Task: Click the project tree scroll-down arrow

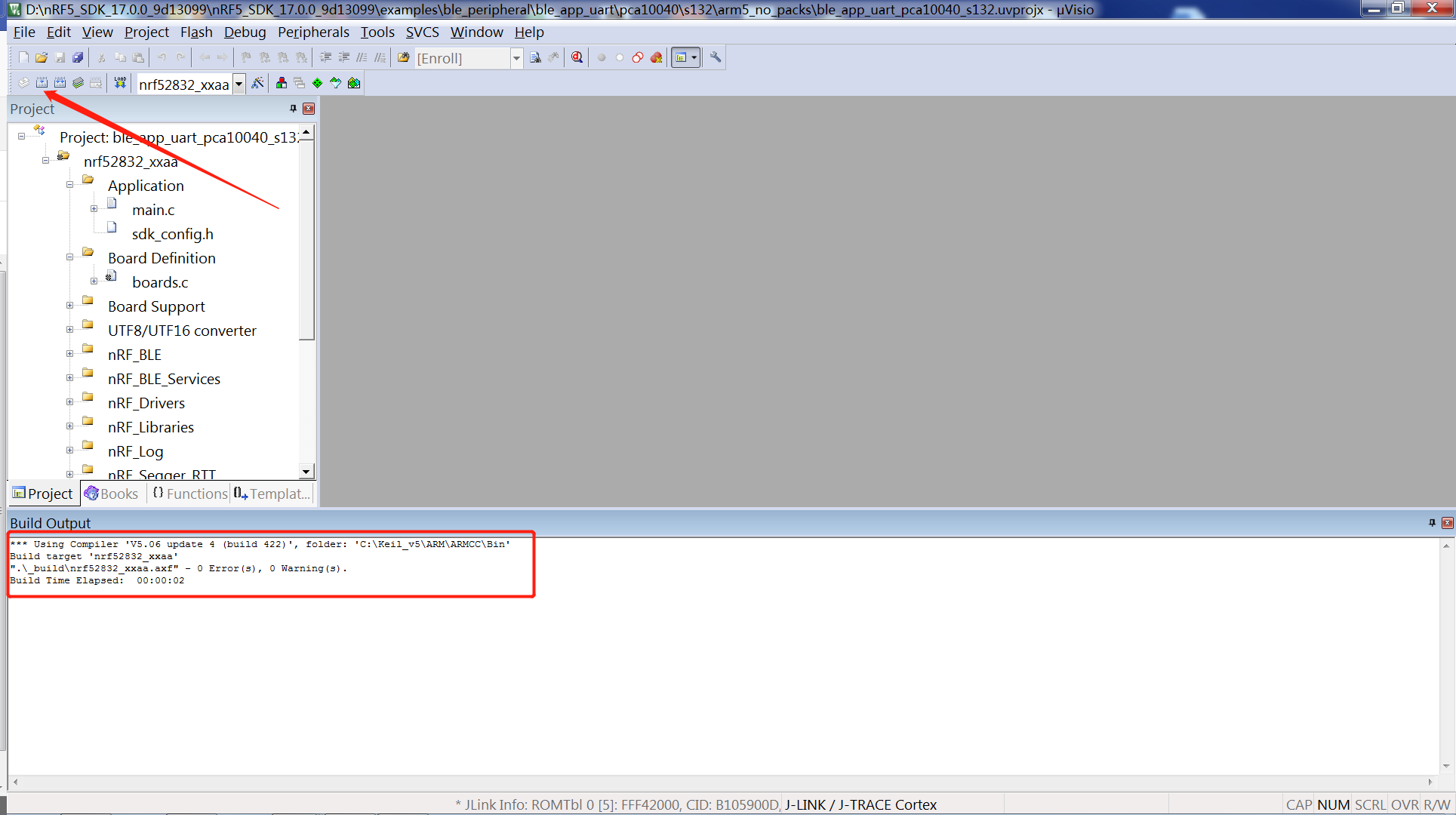Action: (x=306, y=472)
